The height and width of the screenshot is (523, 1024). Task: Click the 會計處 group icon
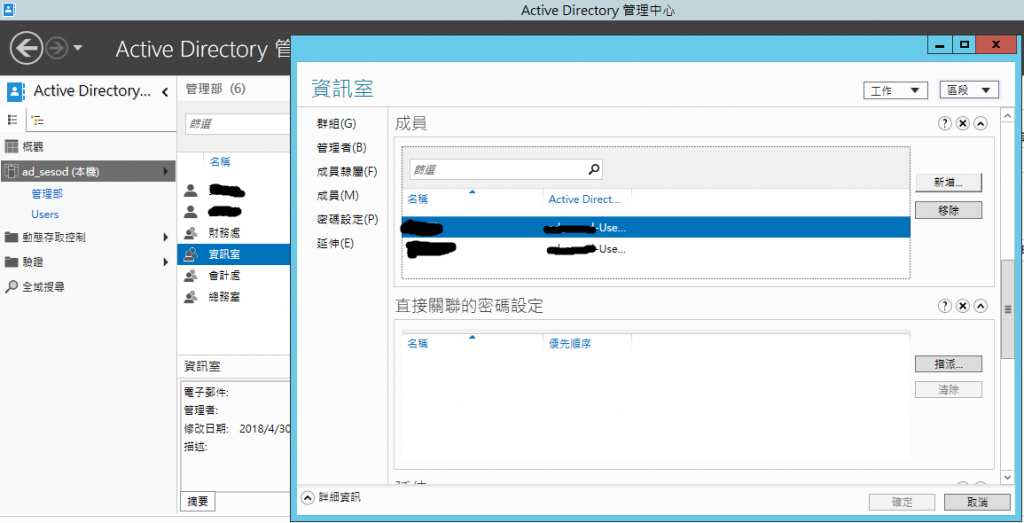click(191, 276)
